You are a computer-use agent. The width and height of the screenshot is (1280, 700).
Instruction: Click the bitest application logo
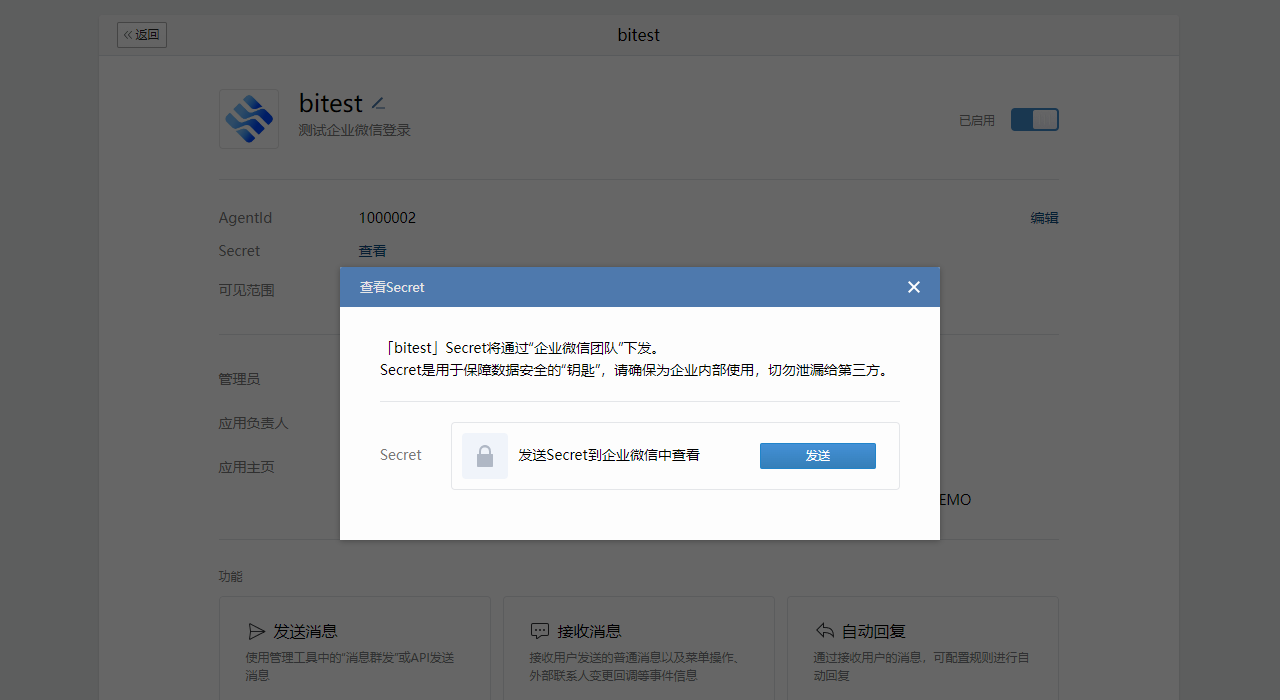248,118
